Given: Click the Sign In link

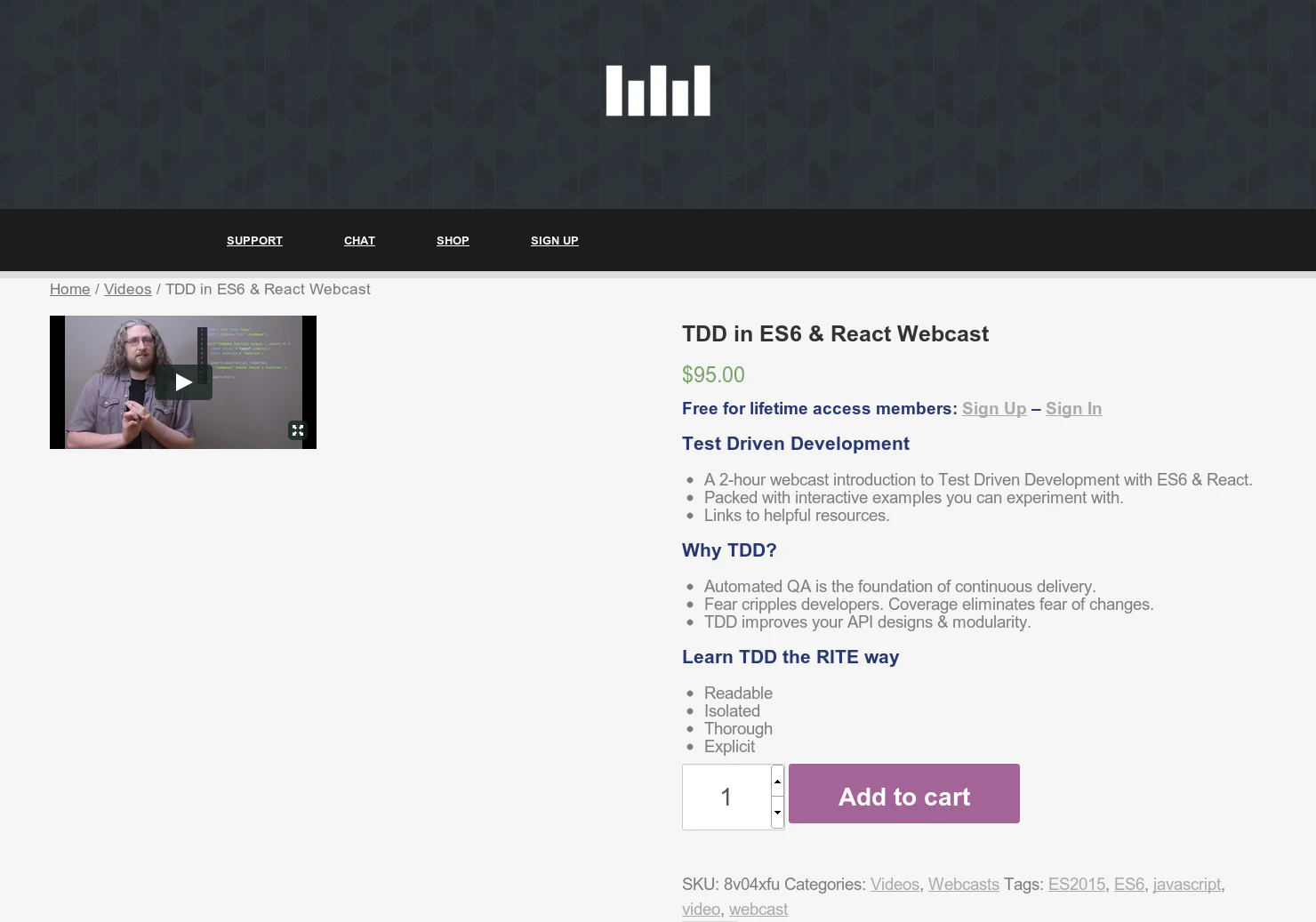Looking at the screenshot, I should pos(1073,408).
